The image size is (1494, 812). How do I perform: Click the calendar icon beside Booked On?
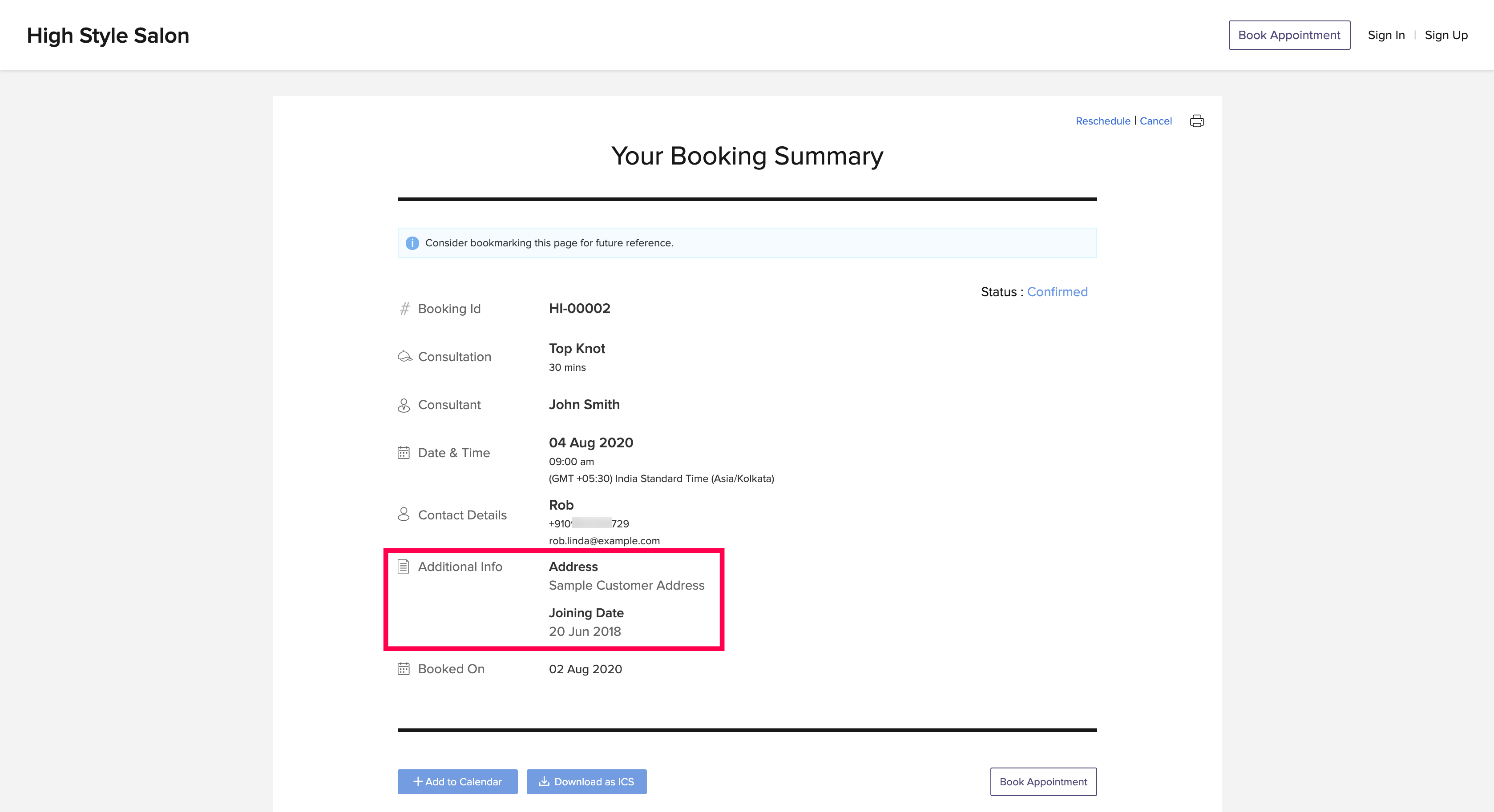[404, 669]
